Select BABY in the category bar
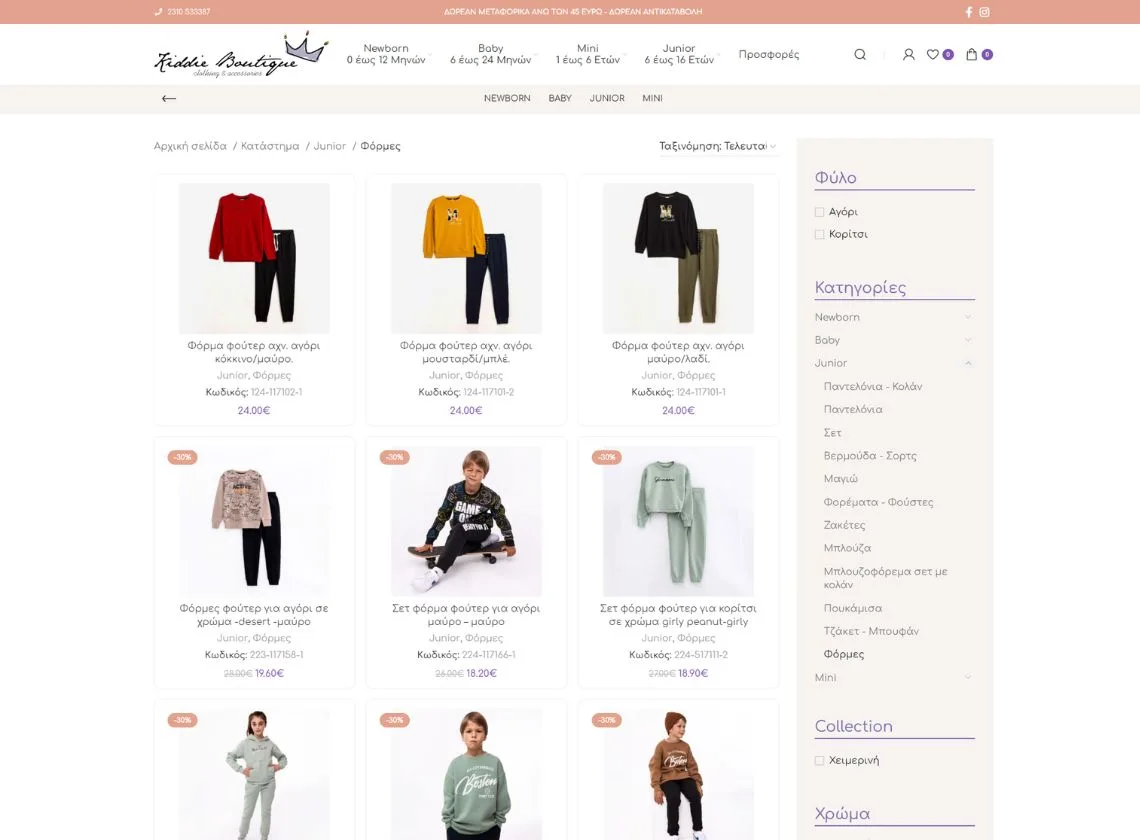1140x840 pixels. pos(560,98)
